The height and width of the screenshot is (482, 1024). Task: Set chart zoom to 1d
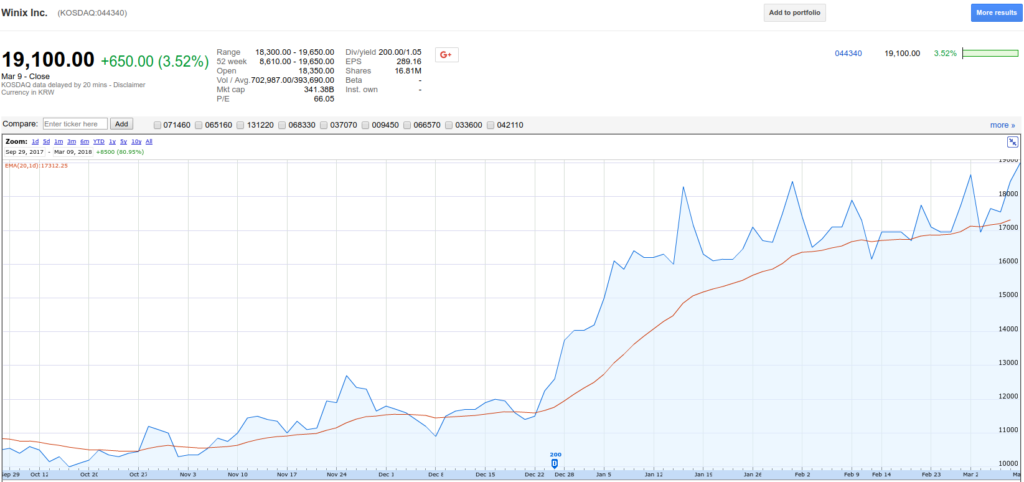(36, 142)
